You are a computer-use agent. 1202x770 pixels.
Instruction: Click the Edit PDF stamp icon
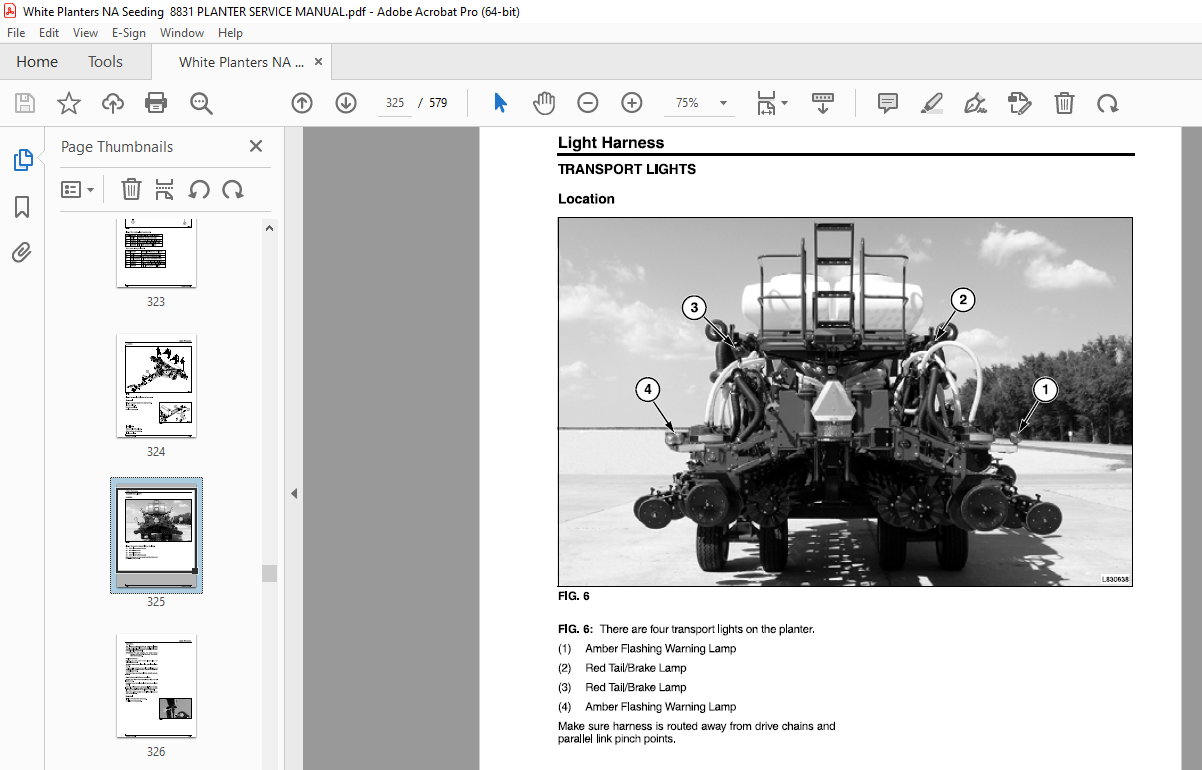coord(1019,103)
